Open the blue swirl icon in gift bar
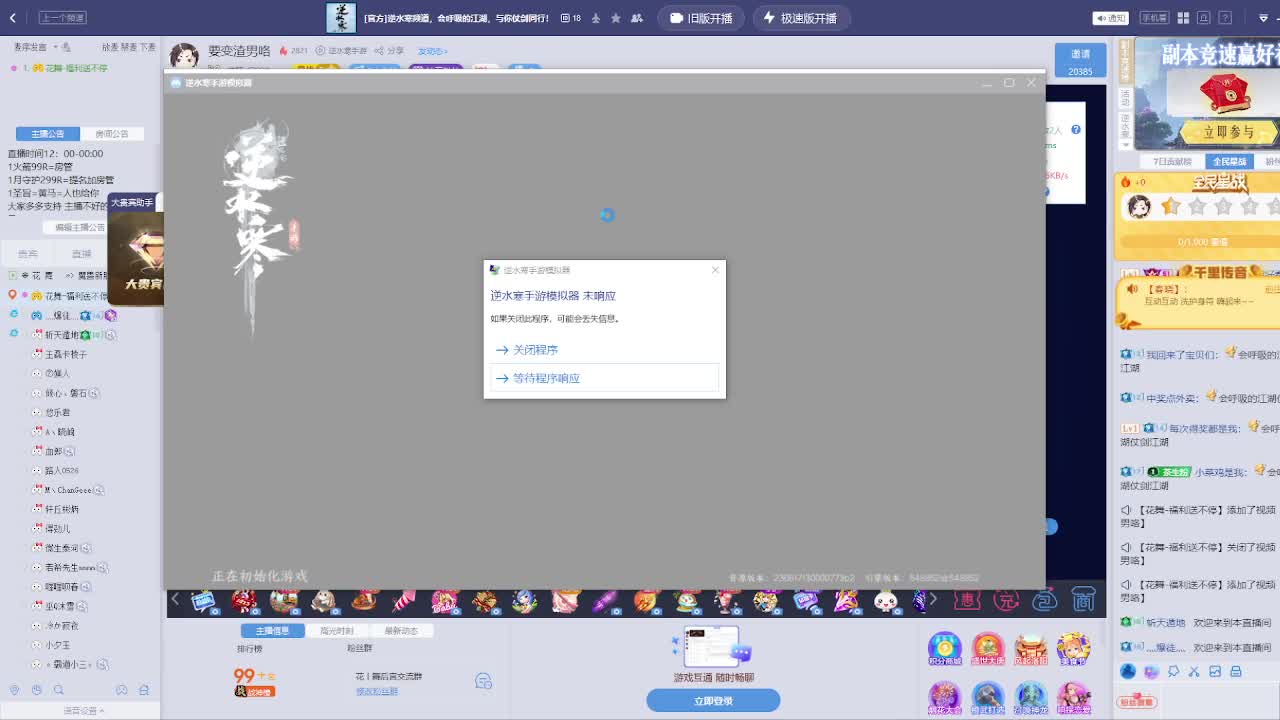1280x720 pixels. point(1045,600)
